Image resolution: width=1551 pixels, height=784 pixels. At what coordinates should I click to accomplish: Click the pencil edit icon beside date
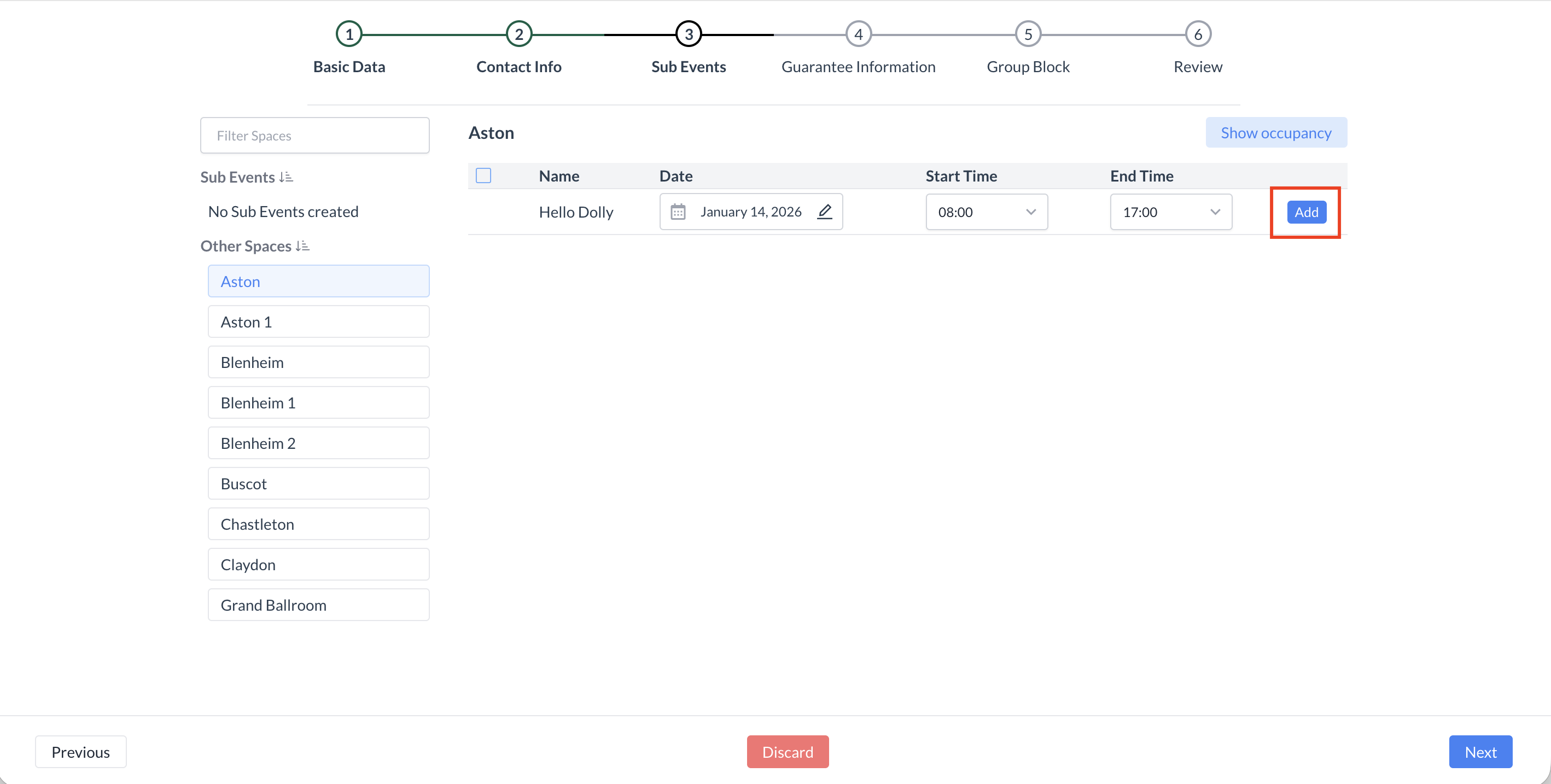pyautogui.click(x=825, y=212)
